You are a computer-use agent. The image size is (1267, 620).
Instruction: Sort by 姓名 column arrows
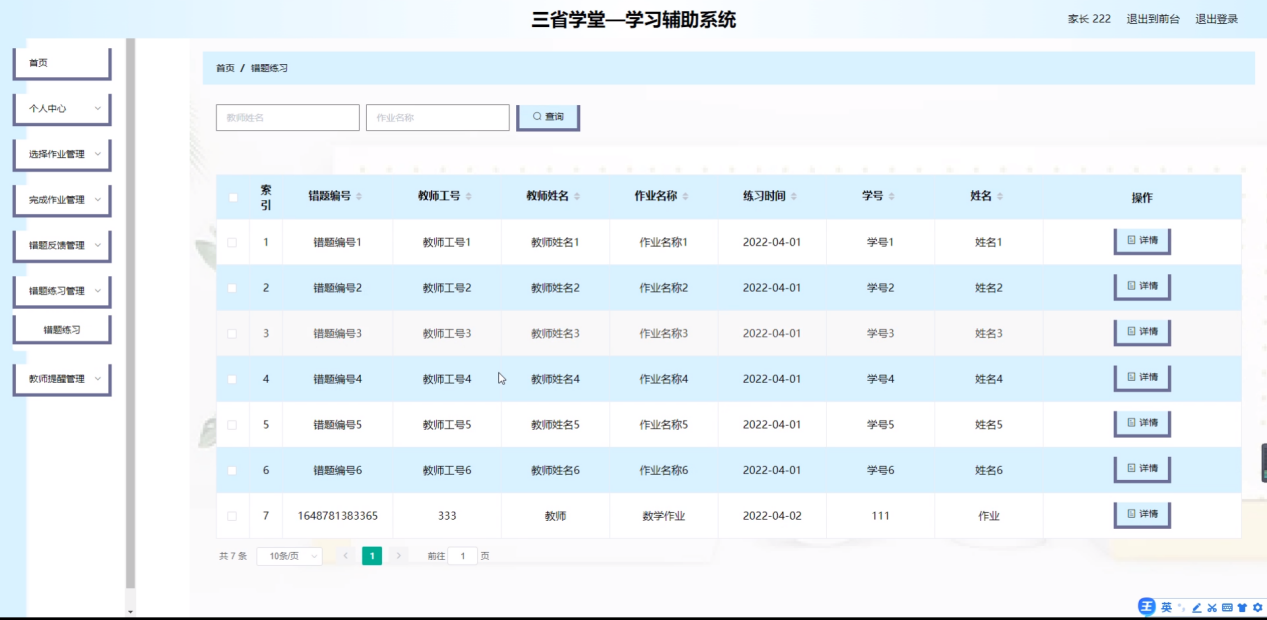click(x=1000, y=197)
